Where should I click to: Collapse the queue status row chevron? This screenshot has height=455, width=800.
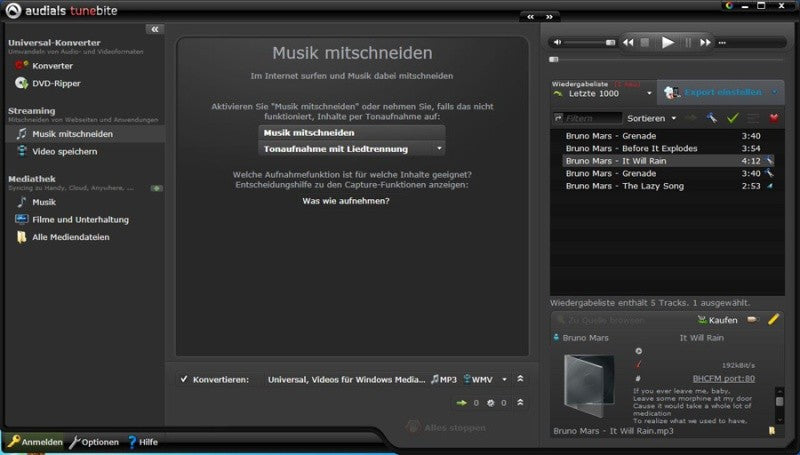(520, 402)
